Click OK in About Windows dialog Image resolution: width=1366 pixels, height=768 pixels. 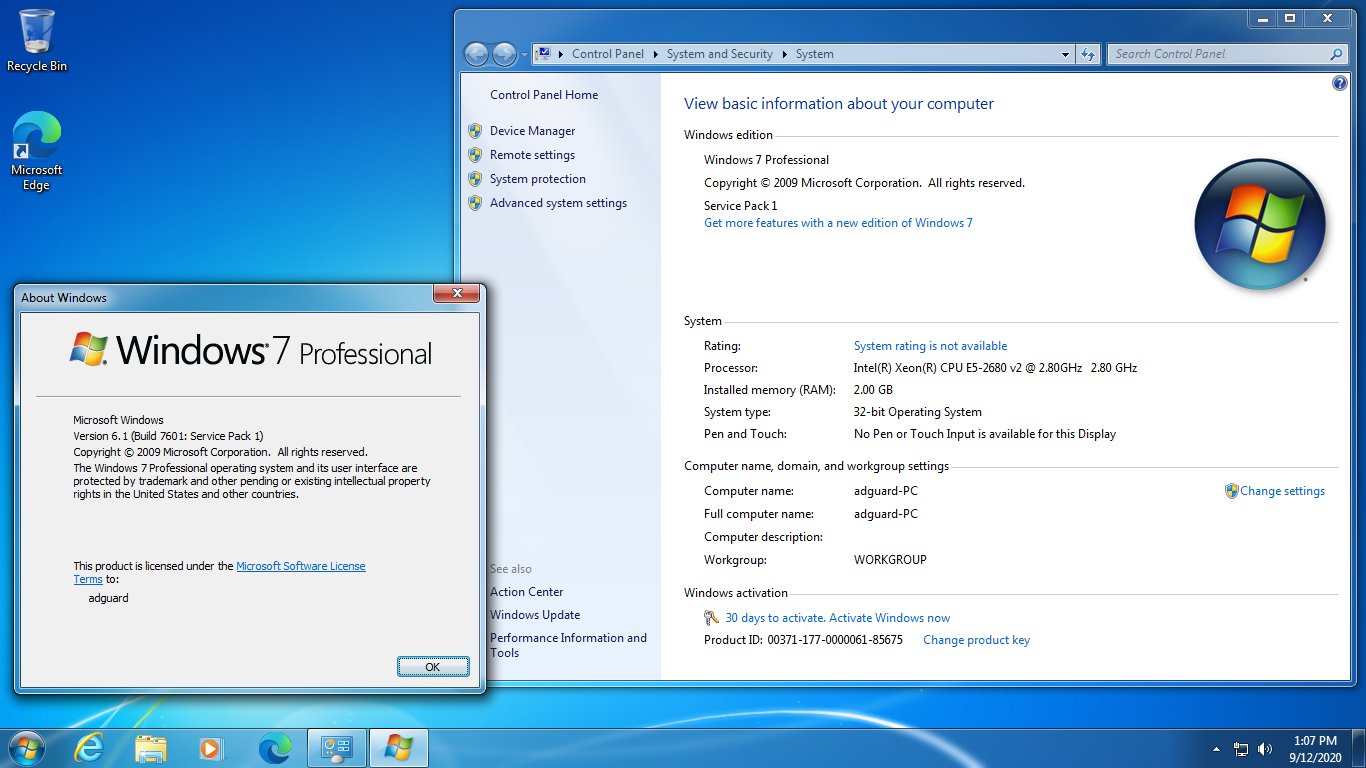[x=433, y=667]
